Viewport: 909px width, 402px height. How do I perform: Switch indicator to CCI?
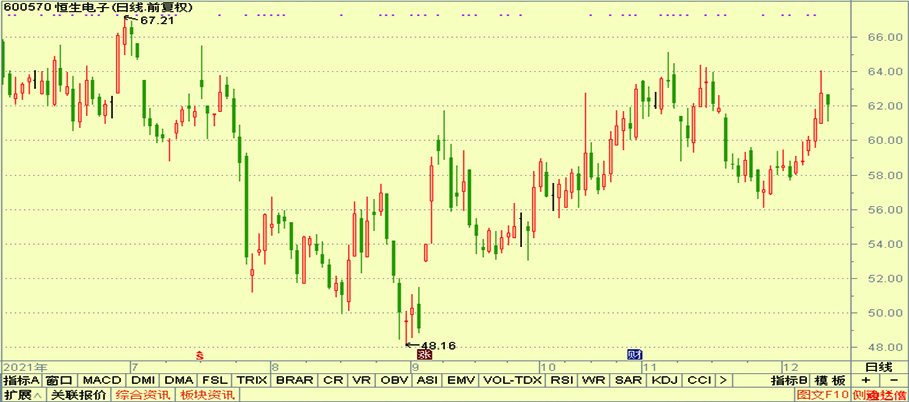700,381
